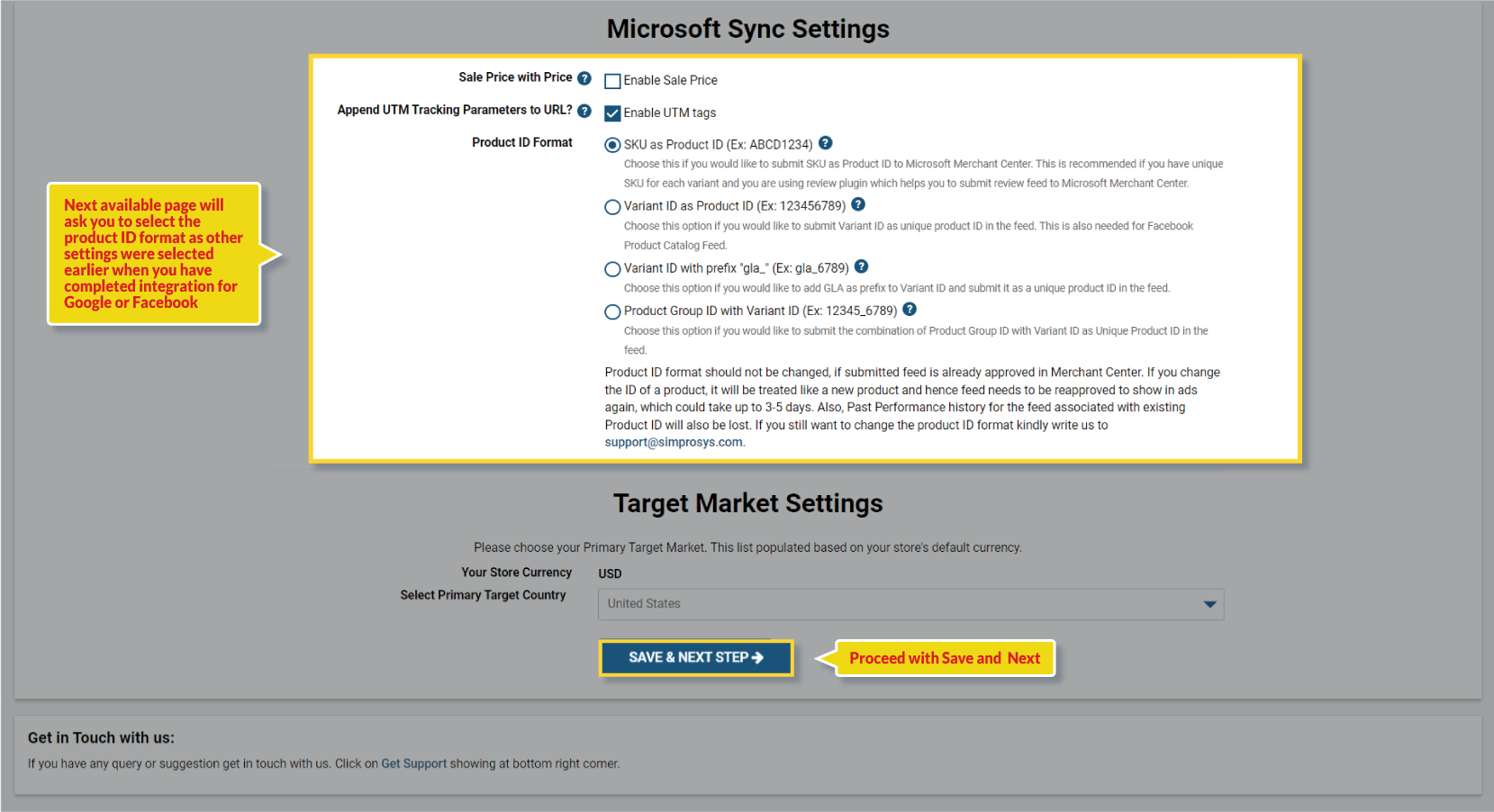Open the support@simprosys.com email link
The width and height of the screenshot is (1494, 812).
674,442
